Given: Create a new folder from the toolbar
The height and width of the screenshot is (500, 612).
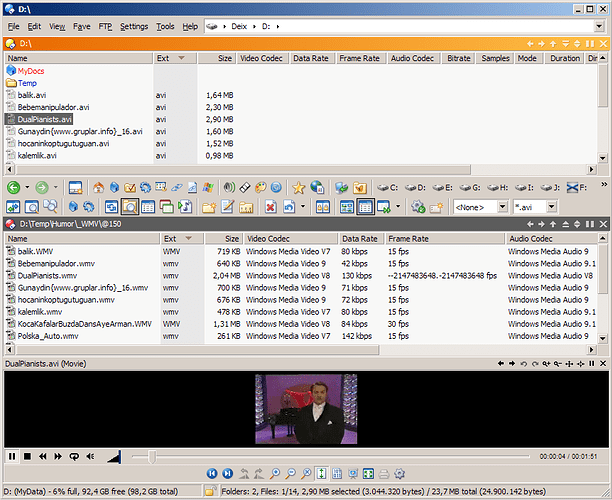Looking at the screenshot, I should click(x=209, y=207).
